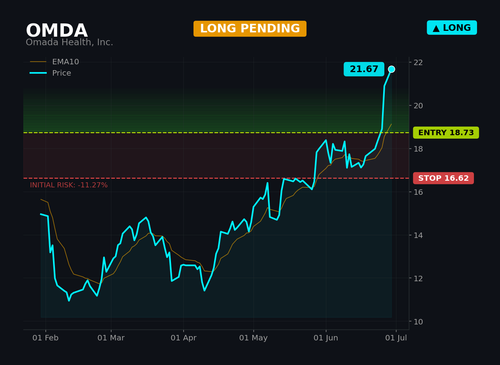
Task: Click the 01 Jun axis label
Action: click(x=326, y=338)
